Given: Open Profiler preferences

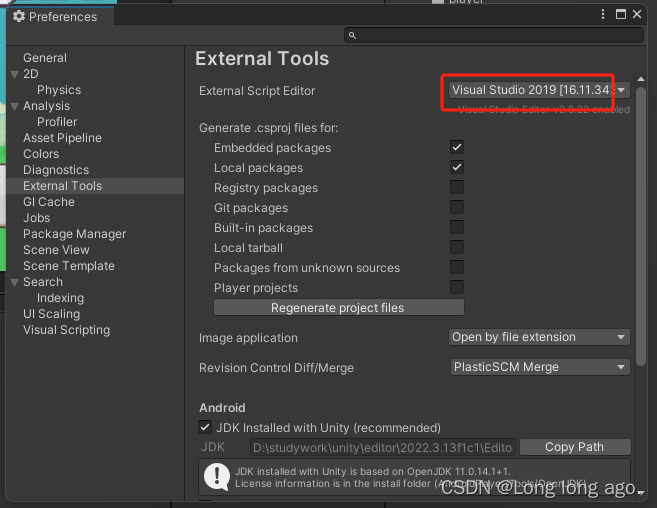Looking at the screenshot, I should pos(57,122).
